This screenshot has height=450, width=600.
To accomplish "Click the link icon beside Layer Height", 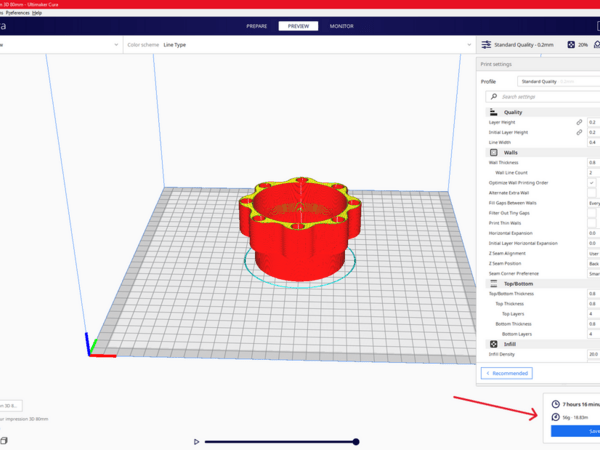I will point(578,122).
